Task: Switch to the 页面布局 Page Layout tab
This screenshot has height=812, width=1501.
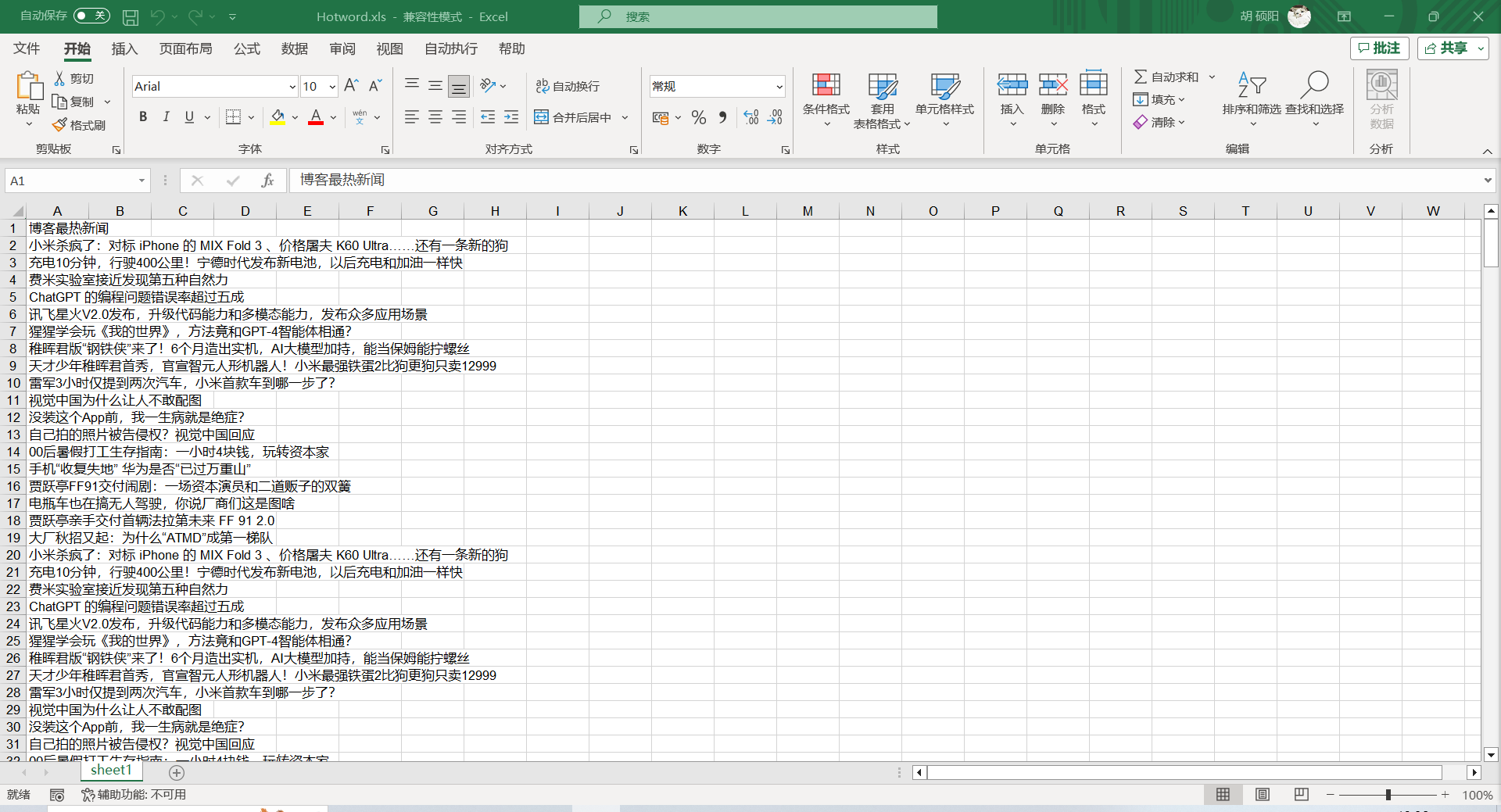Action: point(185,48)
